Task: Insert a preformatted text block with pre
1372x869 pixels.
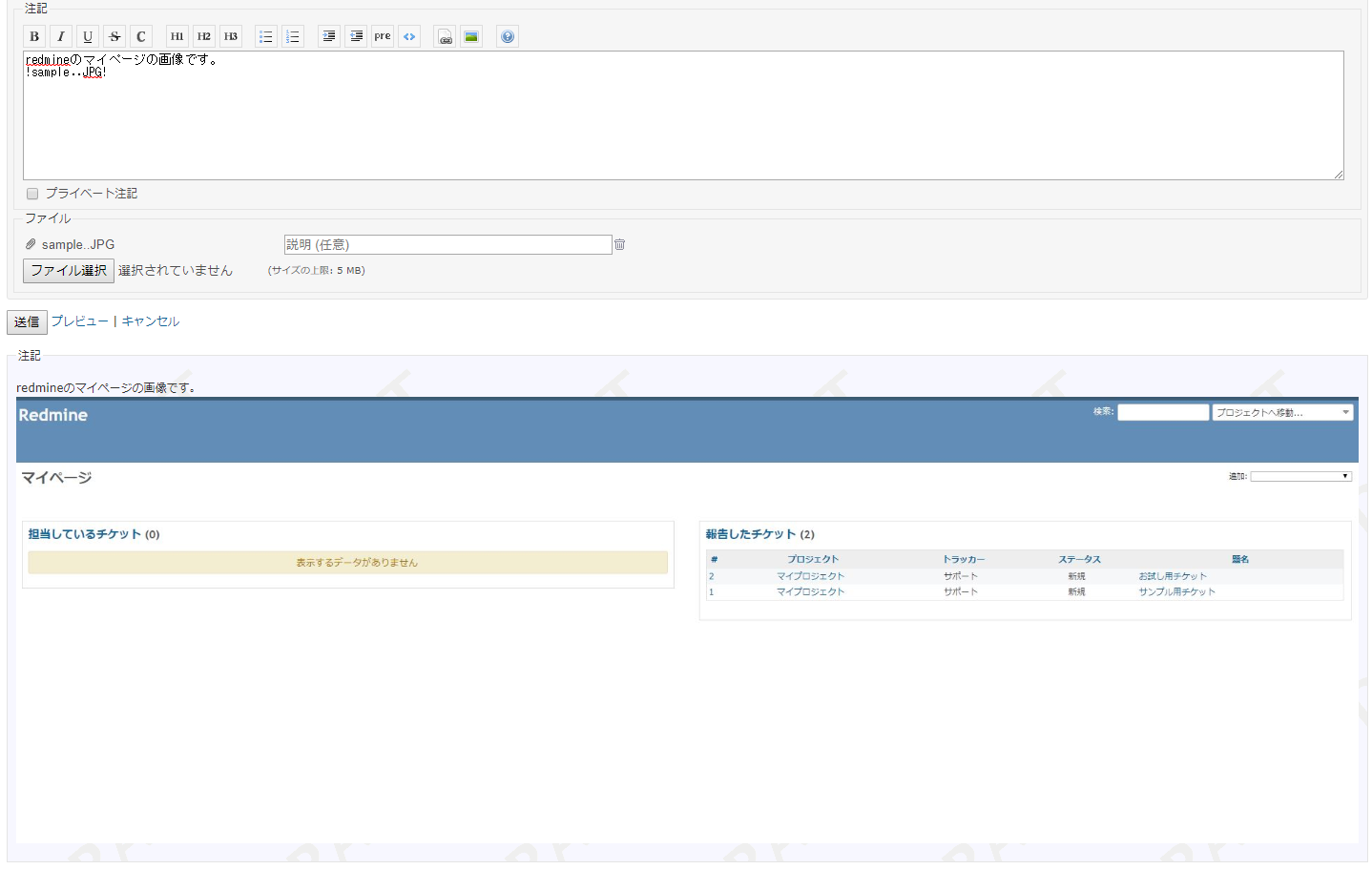Action: coord(382,36)
